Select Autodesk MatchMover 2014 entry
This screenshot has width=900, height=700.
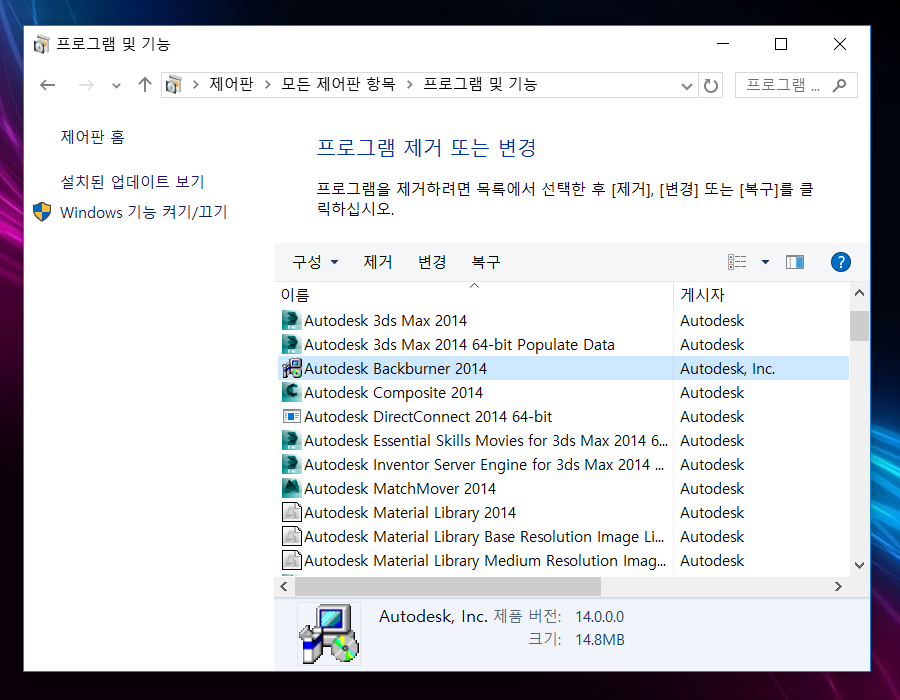click(399, 488)
